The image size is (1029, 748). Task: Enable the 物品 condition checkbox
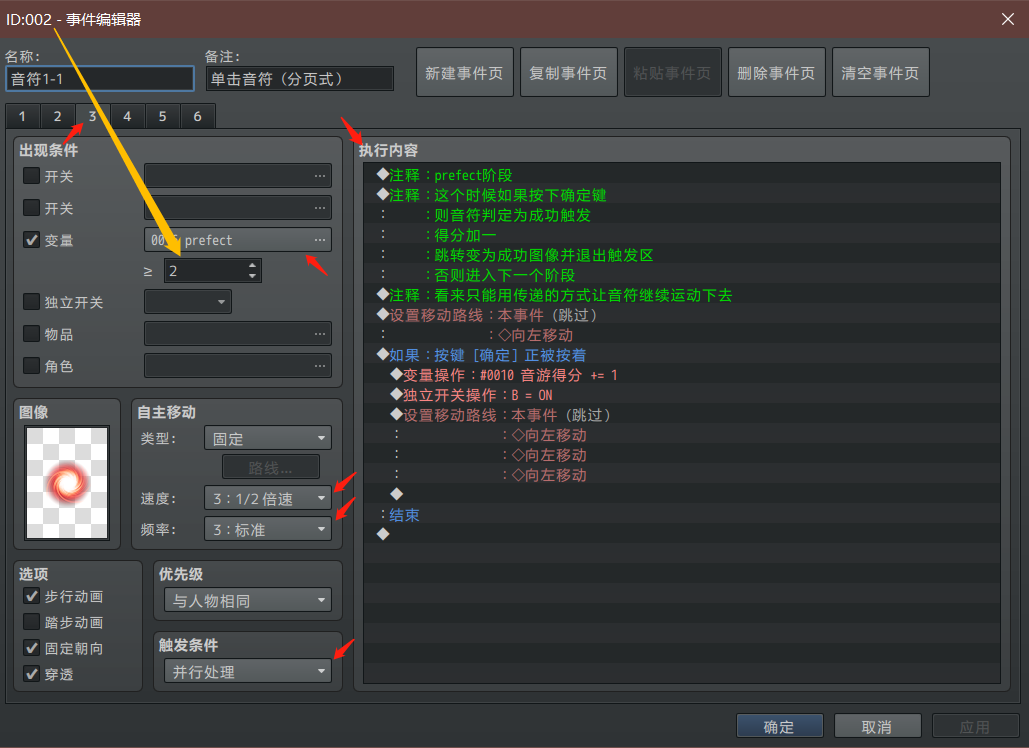click(x=32, y=333)
